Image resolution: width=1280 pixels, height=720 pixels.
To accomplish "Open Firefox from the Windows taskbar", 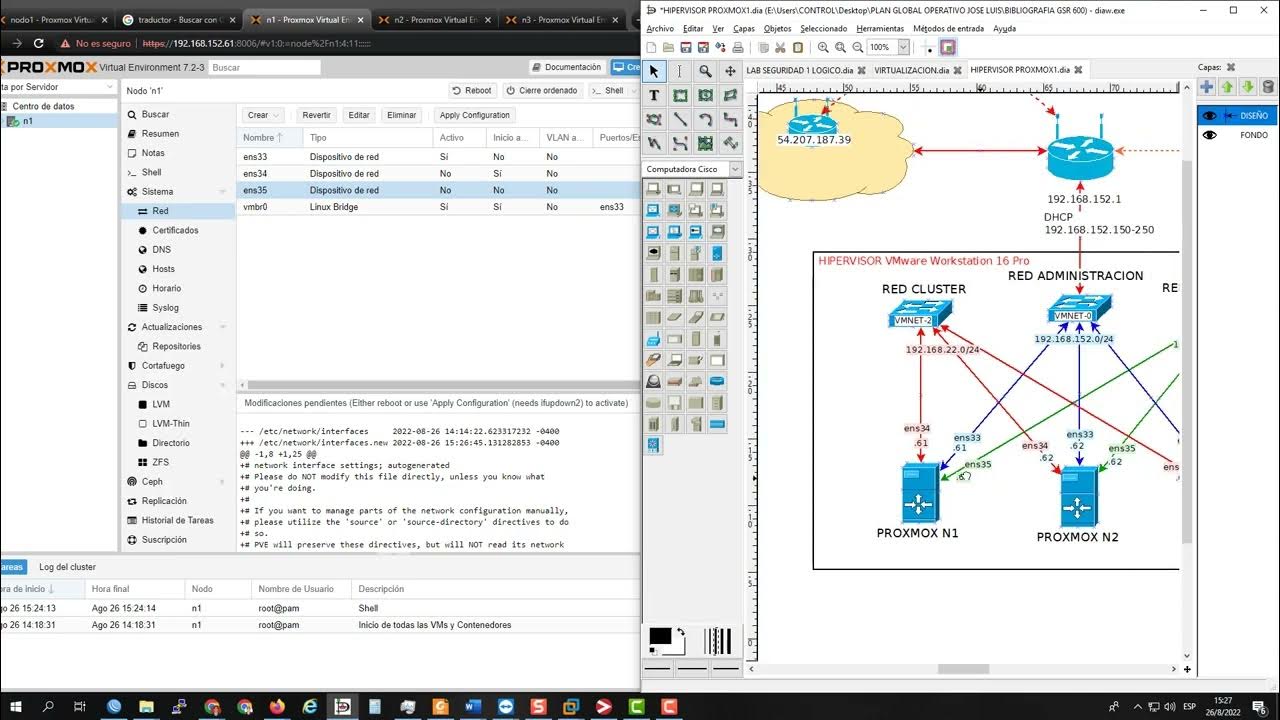I will click(277, 707).
